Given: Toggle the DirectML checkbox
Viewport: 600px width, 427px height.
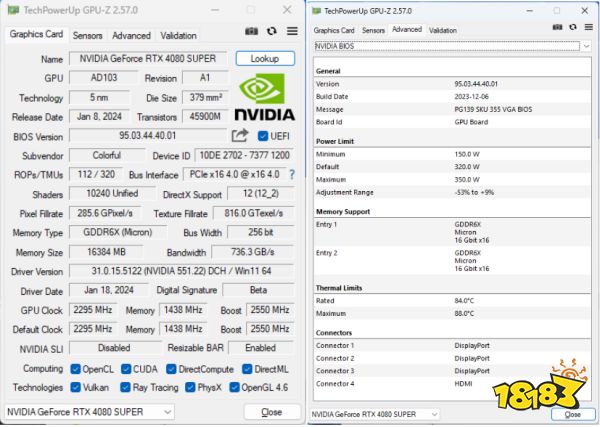Looking at the screenshot, I should pos(247,369).
